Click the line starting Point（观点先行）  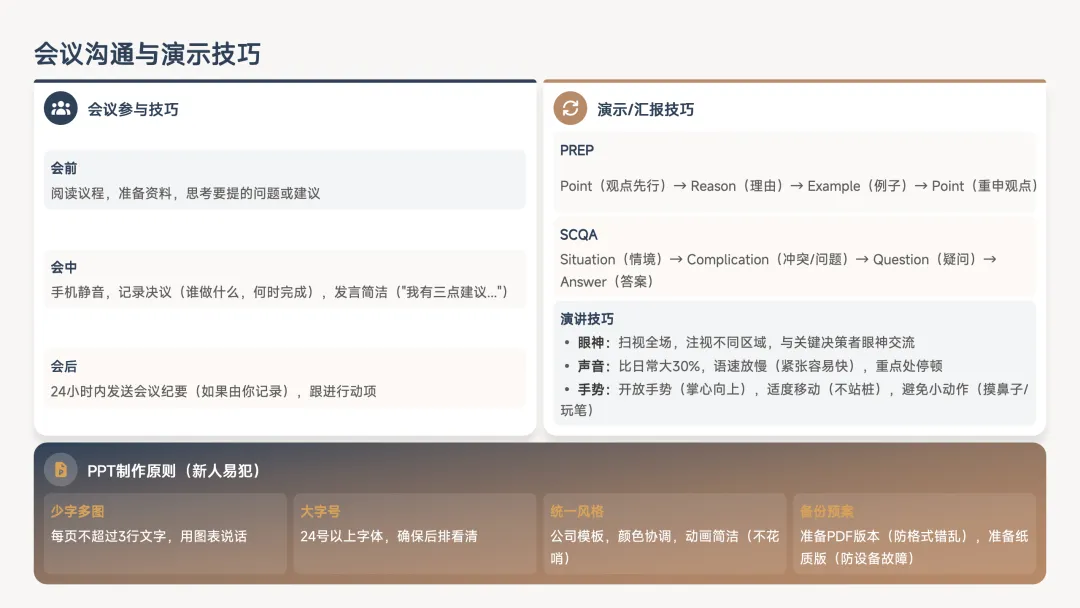(x=799, y=186)
